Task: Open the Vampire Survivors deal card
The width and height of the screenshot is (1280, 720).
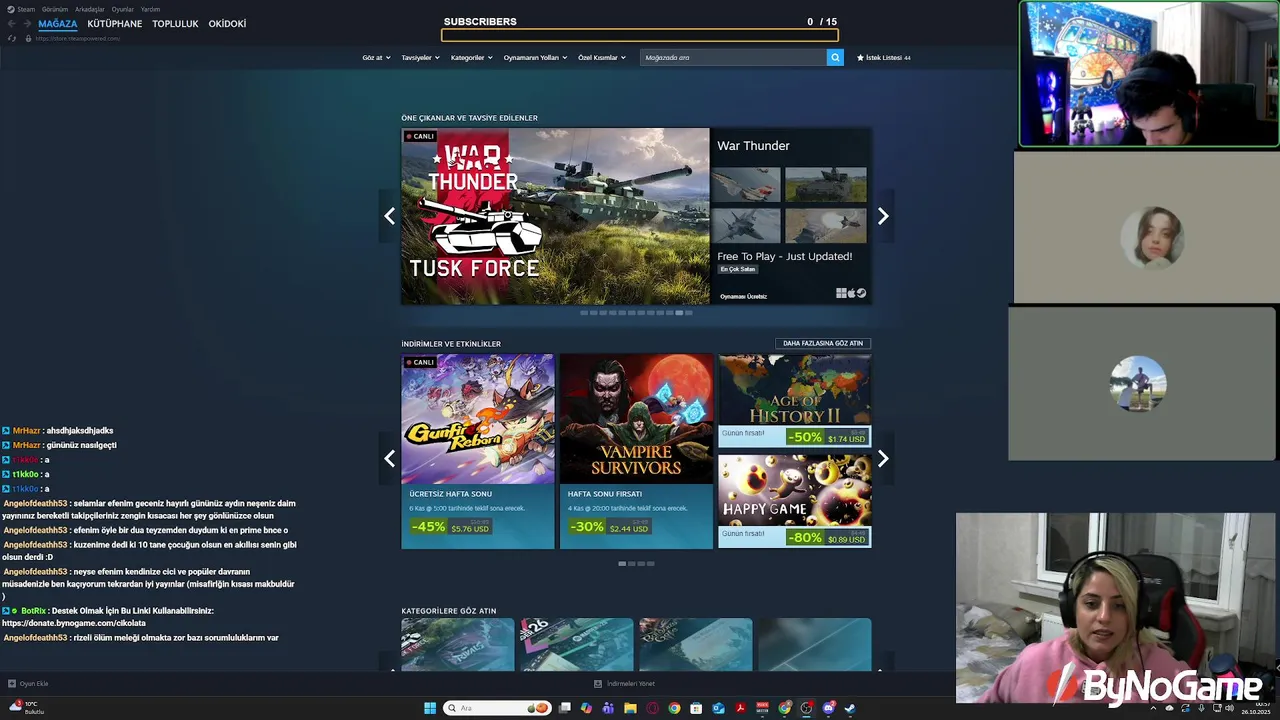Action: (636, 451)
